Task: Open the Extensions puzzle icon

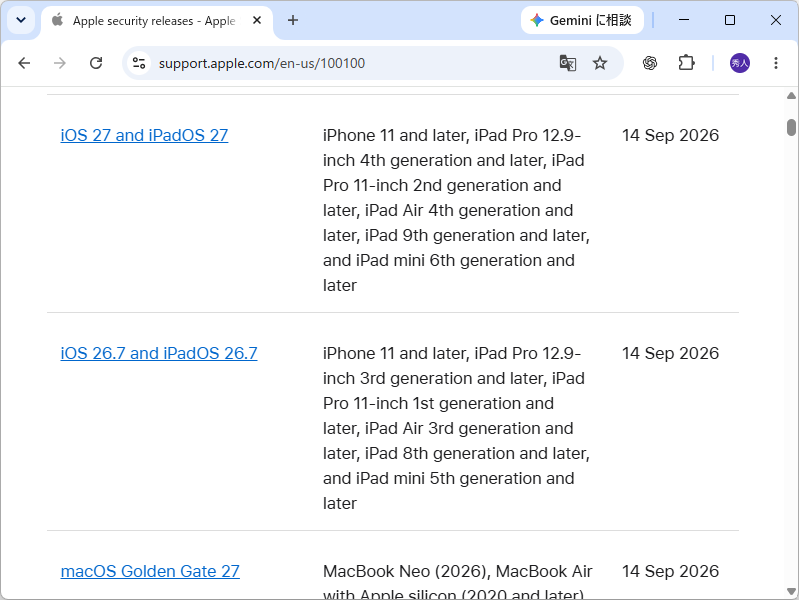Action: [x=686, y=63]
